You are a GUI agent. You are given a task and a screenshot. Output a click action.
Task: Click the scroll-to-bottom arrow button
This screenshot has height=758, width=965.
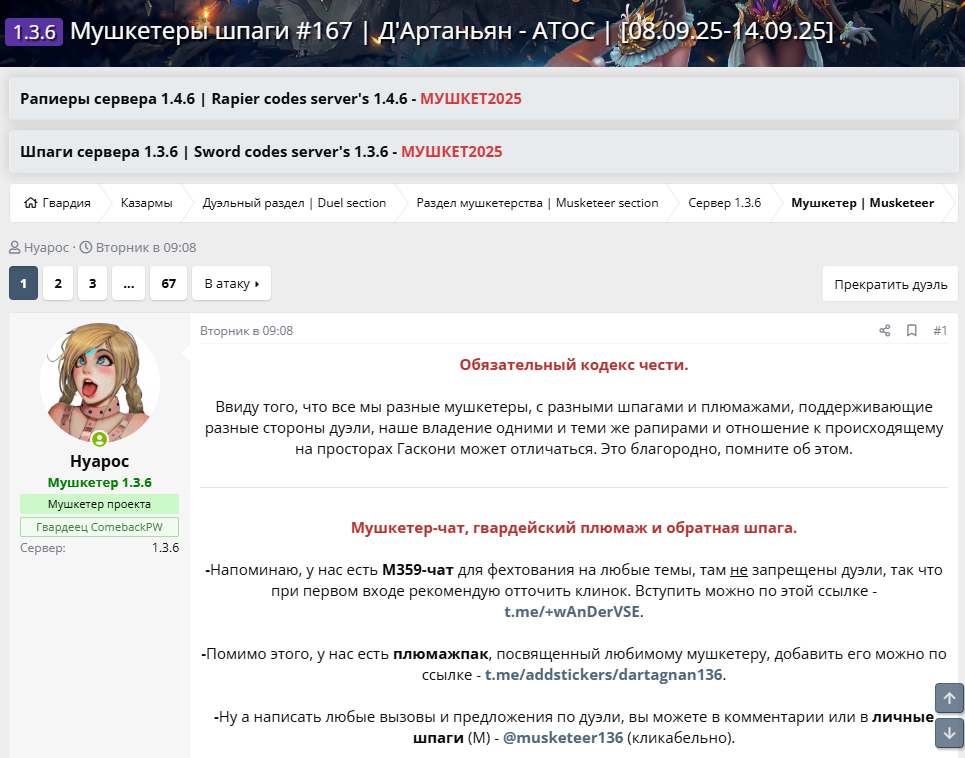(949, 733)
